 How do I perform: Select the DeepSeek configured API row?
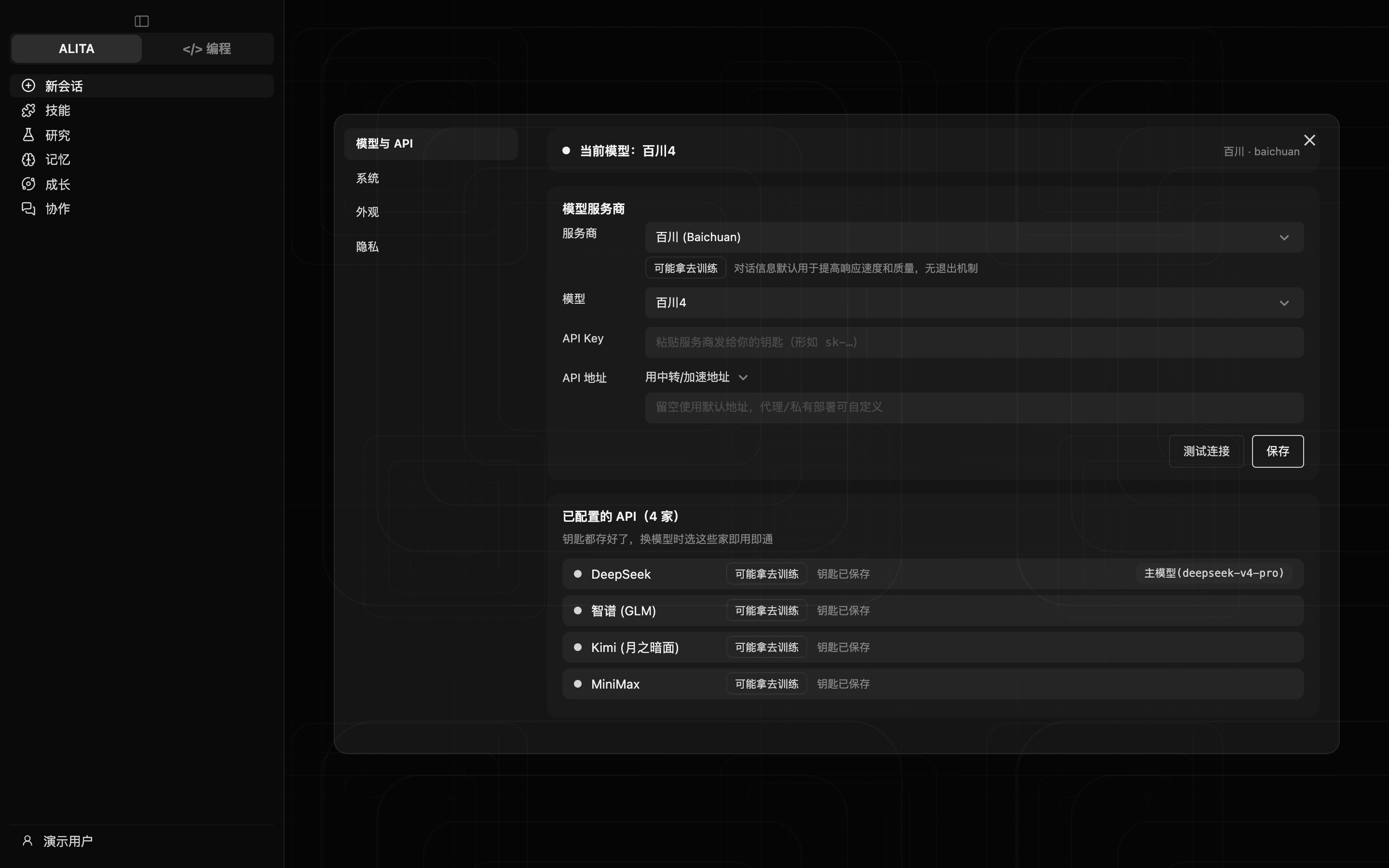coord(933,574)
